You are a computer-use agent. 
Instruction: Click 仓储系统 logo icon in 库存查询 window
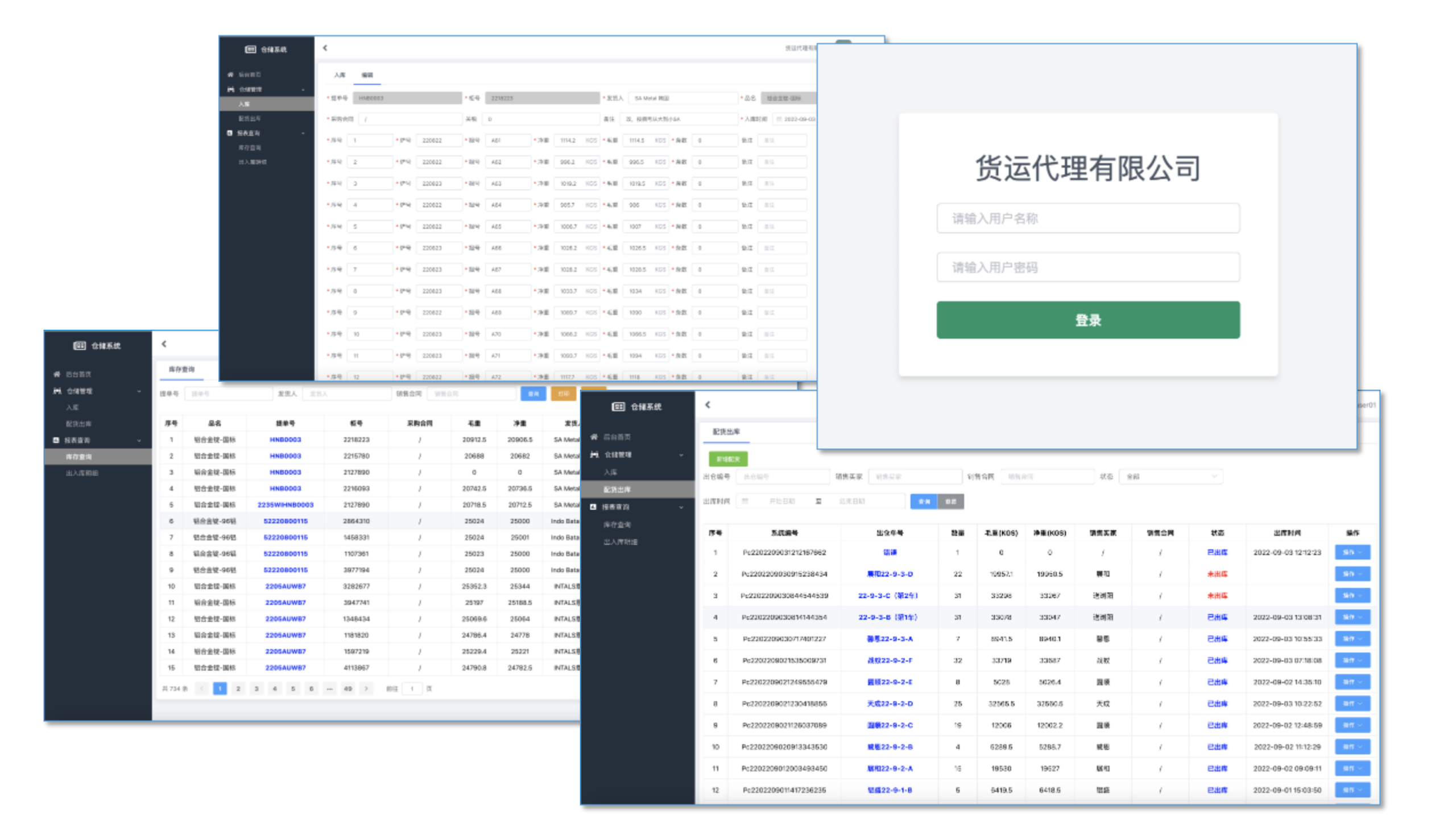coord(80,346)
